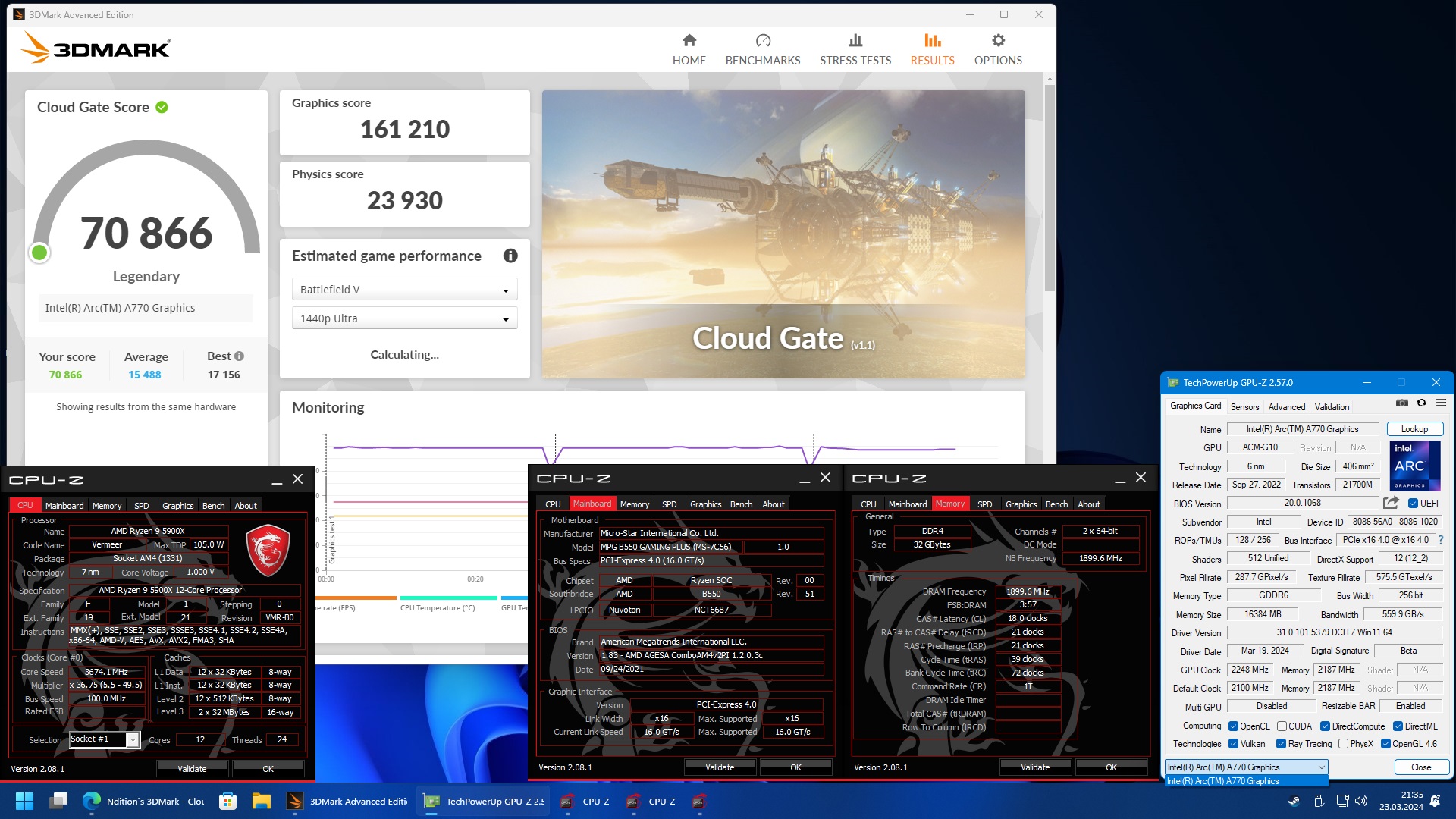This screenshot has width=1456, height=819.
Task: Switch to Edge Ndition's 3DMark taskbar item
Action: pos(143,801)
